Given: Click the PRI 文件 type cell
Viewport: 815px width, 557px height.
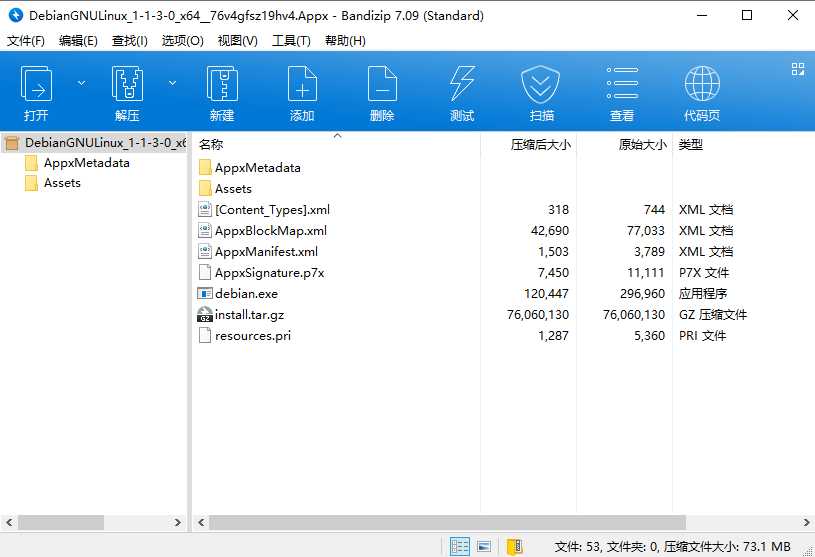Looking at the screenshot, I should [702, 336].
